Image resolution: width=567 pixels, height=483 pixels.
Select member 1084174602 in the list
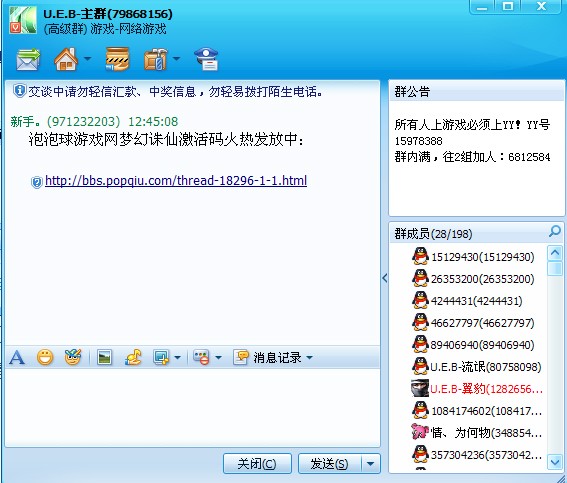tap(477, 411)
